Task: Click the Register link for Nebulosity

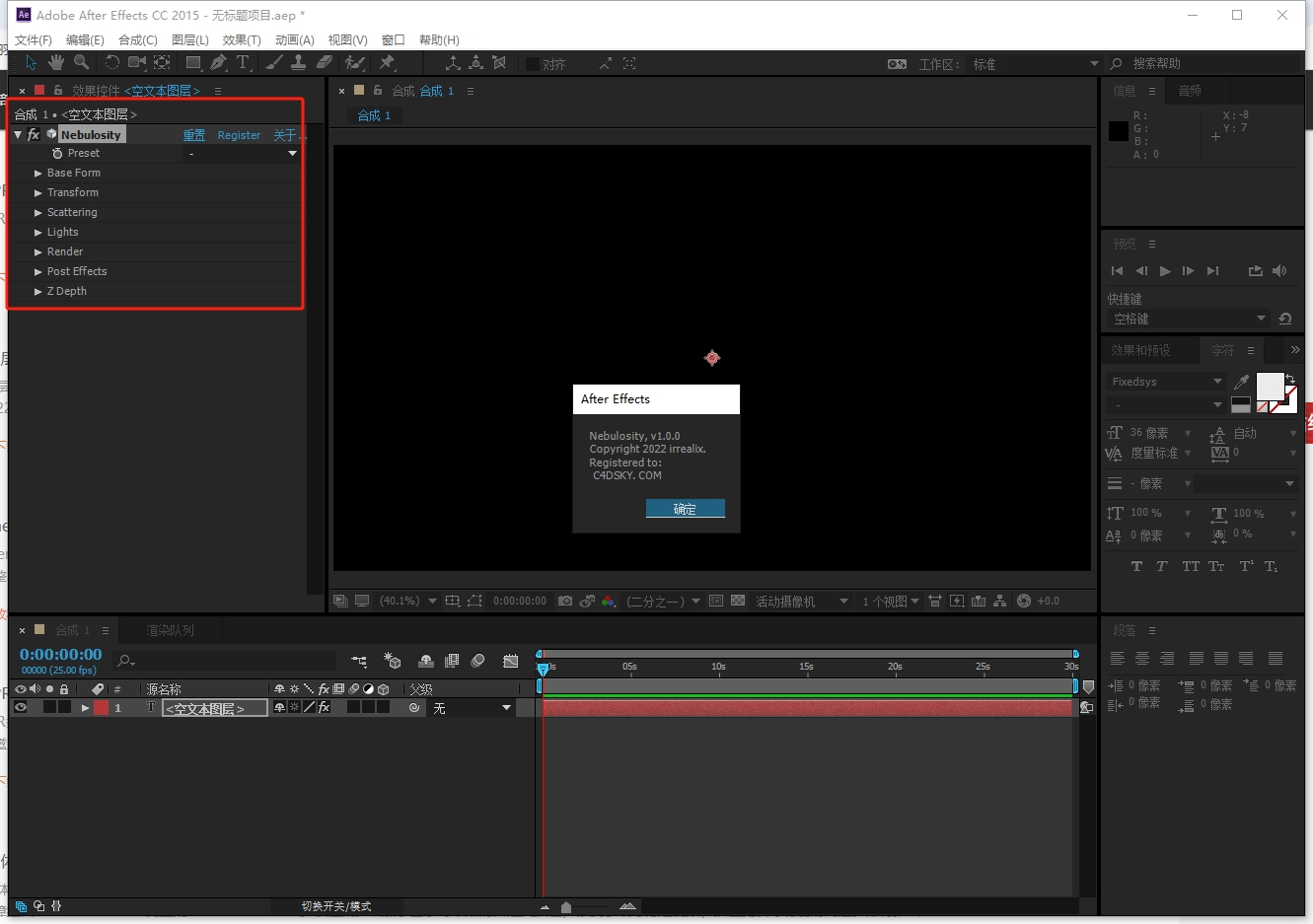Action: point(239,135)
